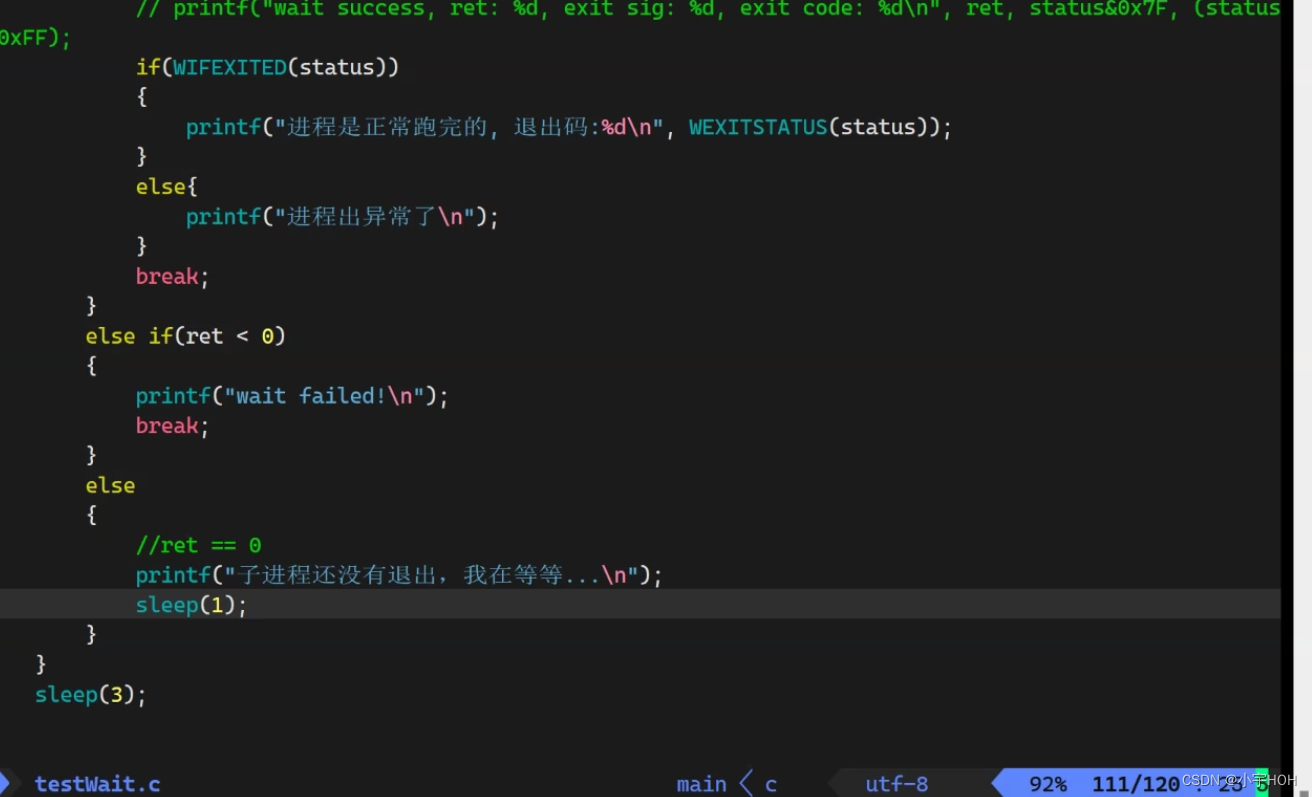Click the commented-out printf 'wait success' line

coord(708,10)
